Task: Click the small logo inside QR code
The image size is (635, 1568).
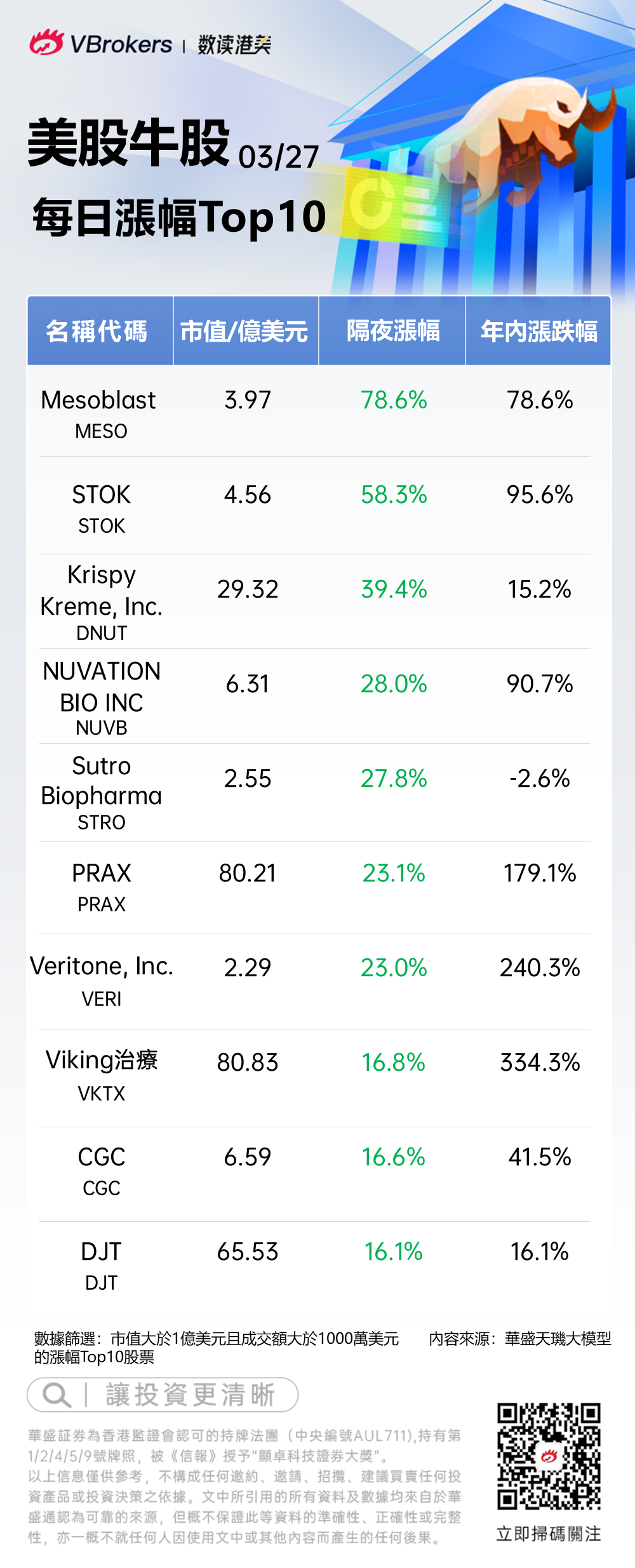Action: [549, 1456]
